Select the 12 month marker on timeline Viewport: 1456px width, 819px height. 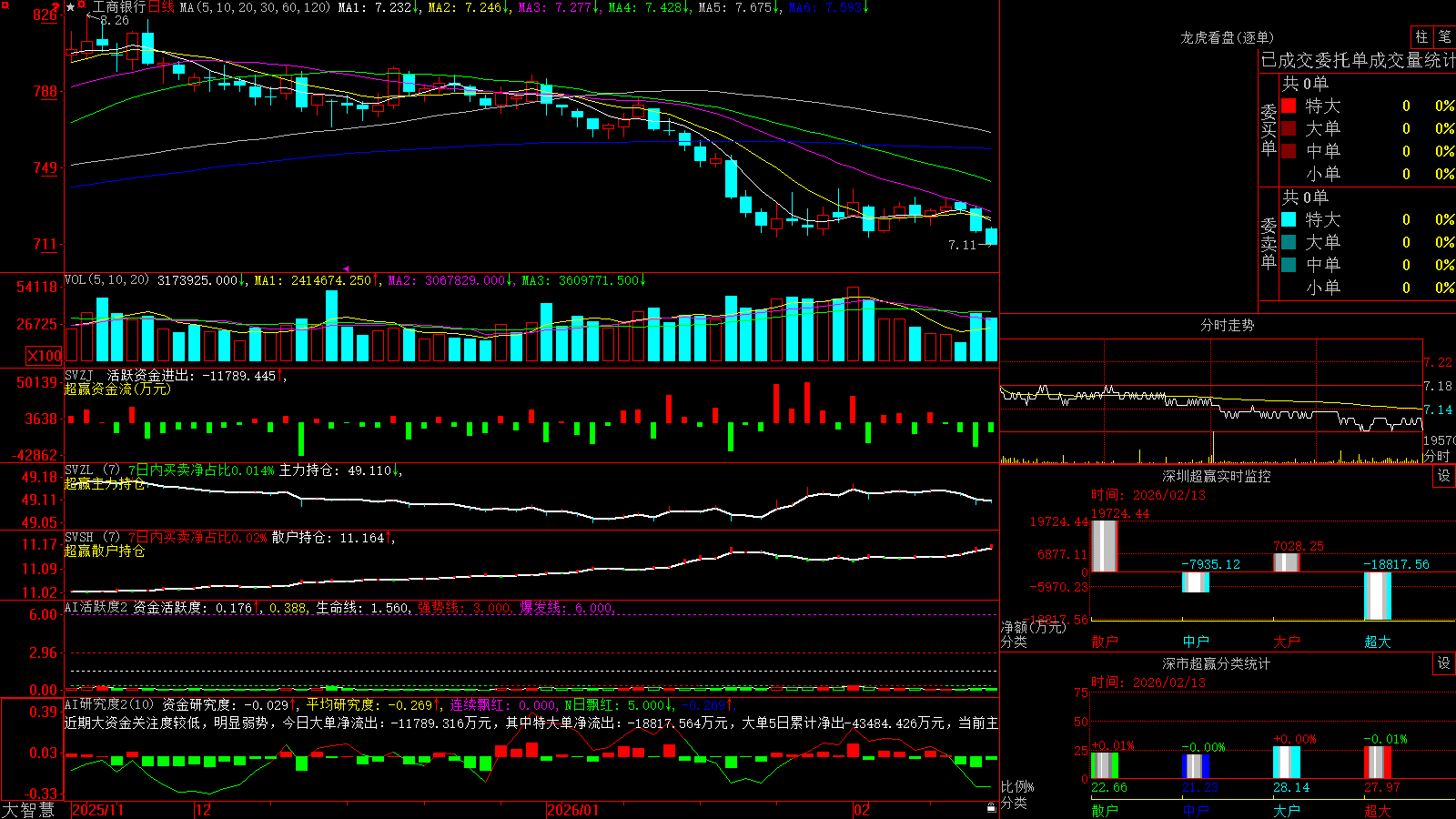click(x=203, y=810)
